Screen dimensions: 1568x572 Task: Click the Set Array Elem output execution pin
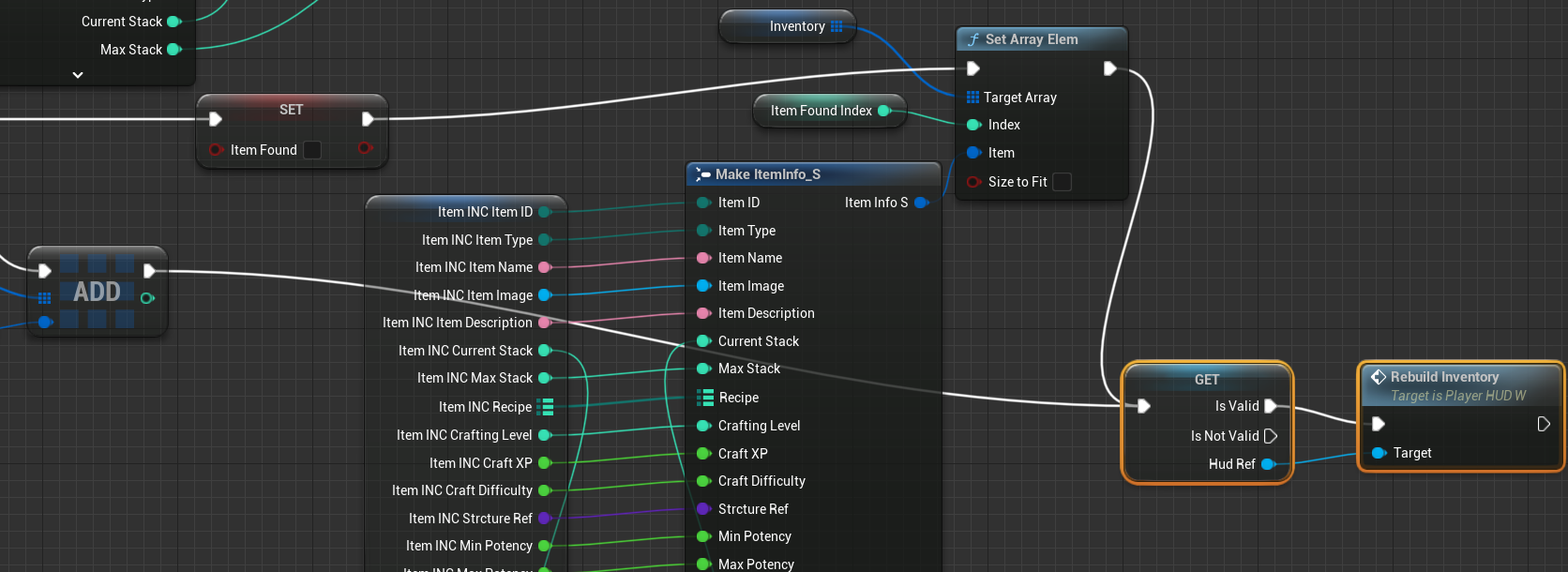click(x=1109, y=68)
